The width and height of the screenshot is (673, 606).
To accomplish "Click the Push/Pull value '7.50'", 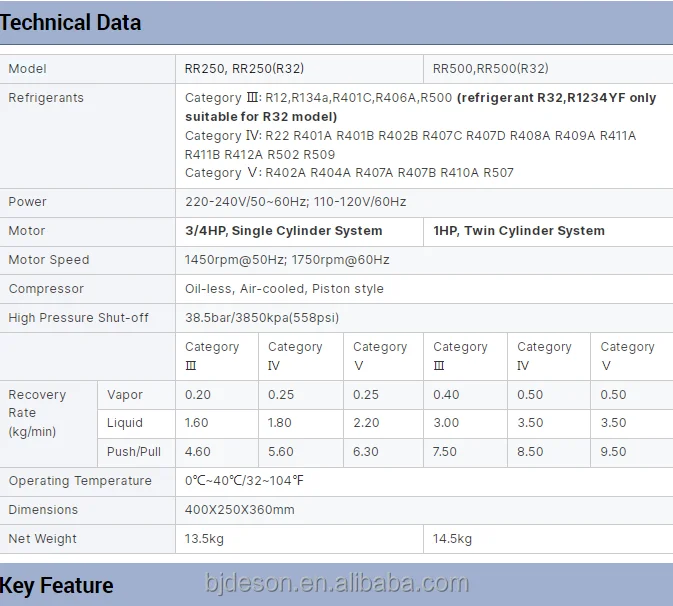I will point(445,451).
